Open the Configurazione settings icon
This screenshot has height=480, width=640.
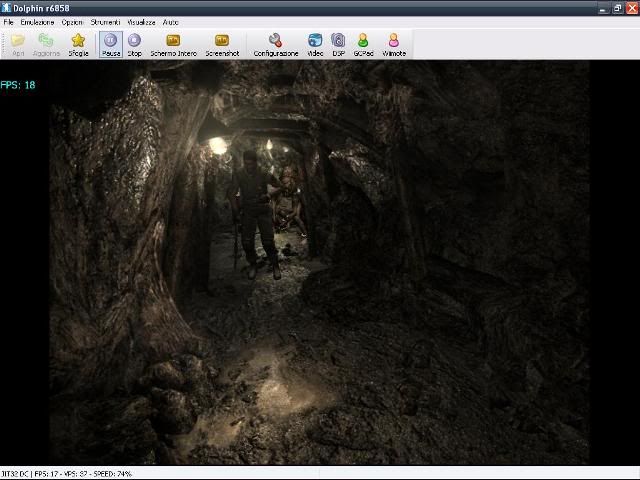click(276, 44)
